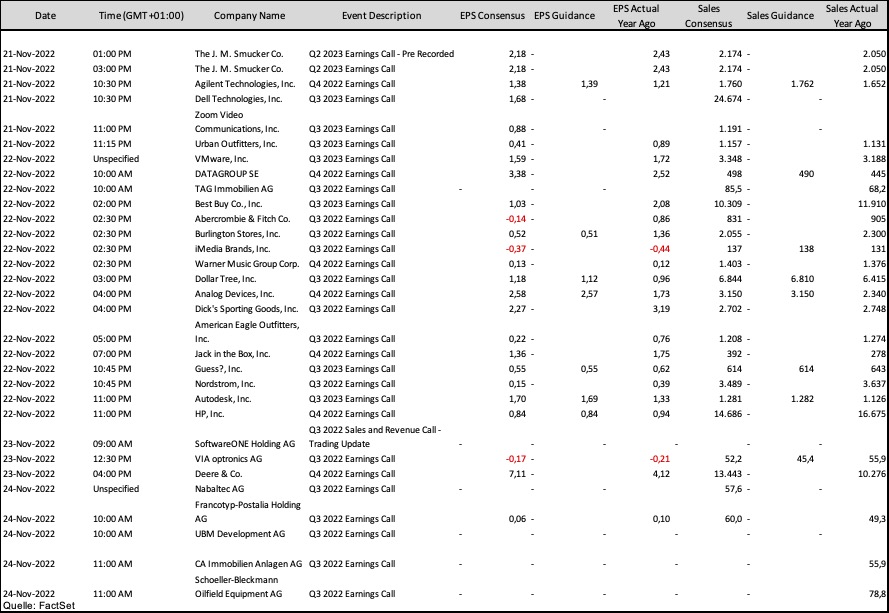This screenshot has width=889, height=613.
Task: Select the 07:00 PM time cell
Action: tap(112, 354)
